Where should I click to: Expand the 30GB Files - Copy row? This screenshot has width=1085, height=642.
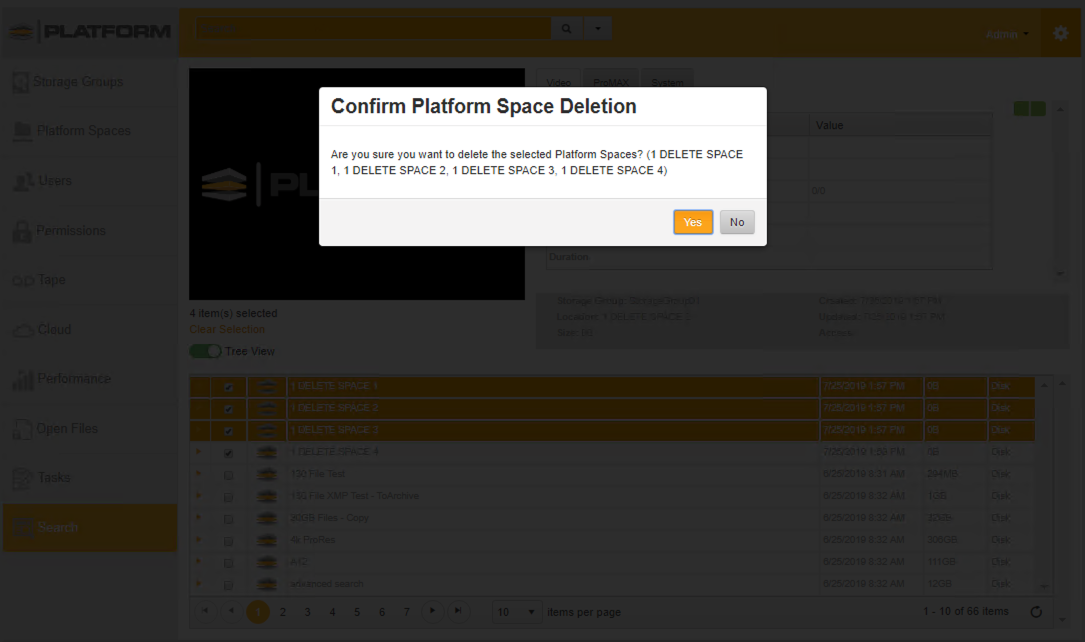point(199,517)
